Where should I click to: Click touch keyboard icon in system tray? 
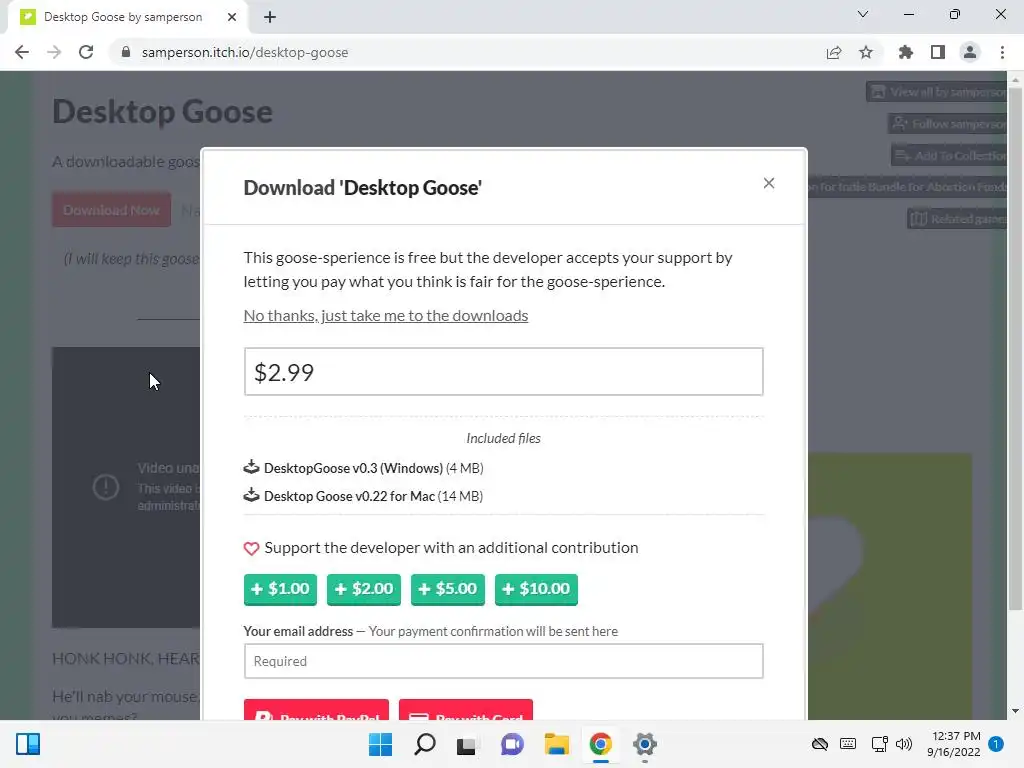(x=848, y=744)
